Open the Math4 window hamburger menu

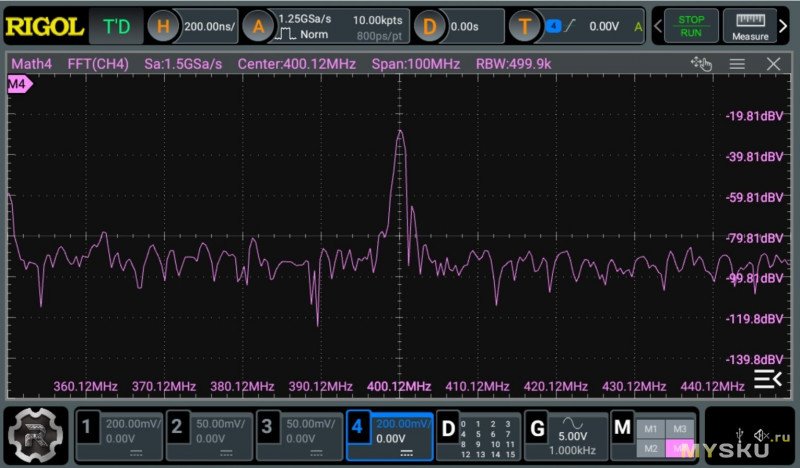point(737,64)
